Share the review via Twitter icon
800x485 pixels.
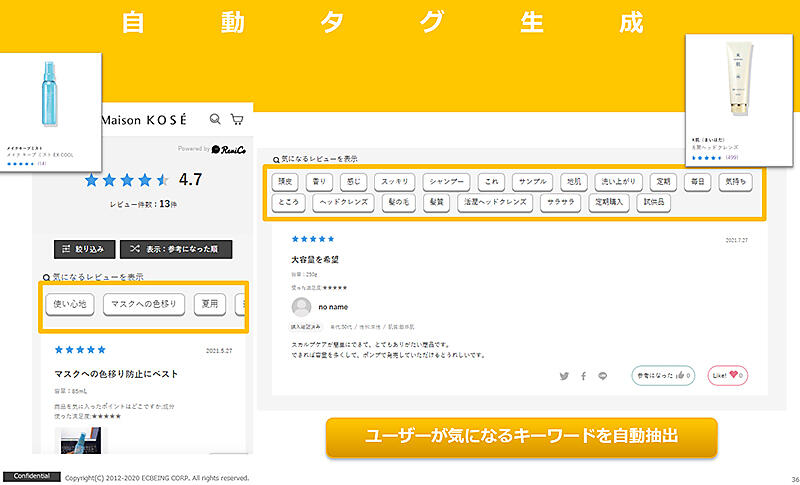click(563, 376)
